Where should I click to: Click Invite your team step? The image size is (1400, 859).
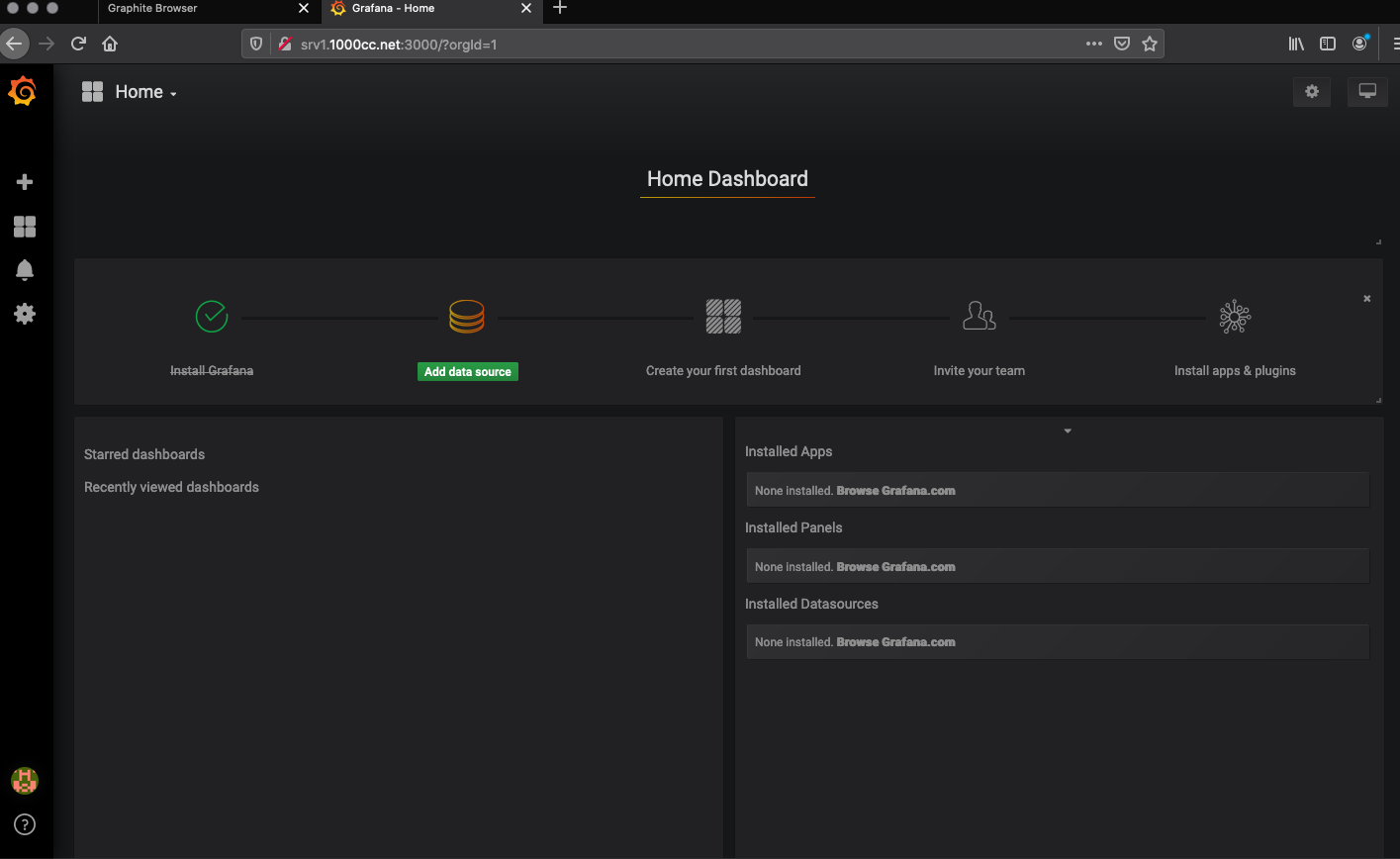979,370
